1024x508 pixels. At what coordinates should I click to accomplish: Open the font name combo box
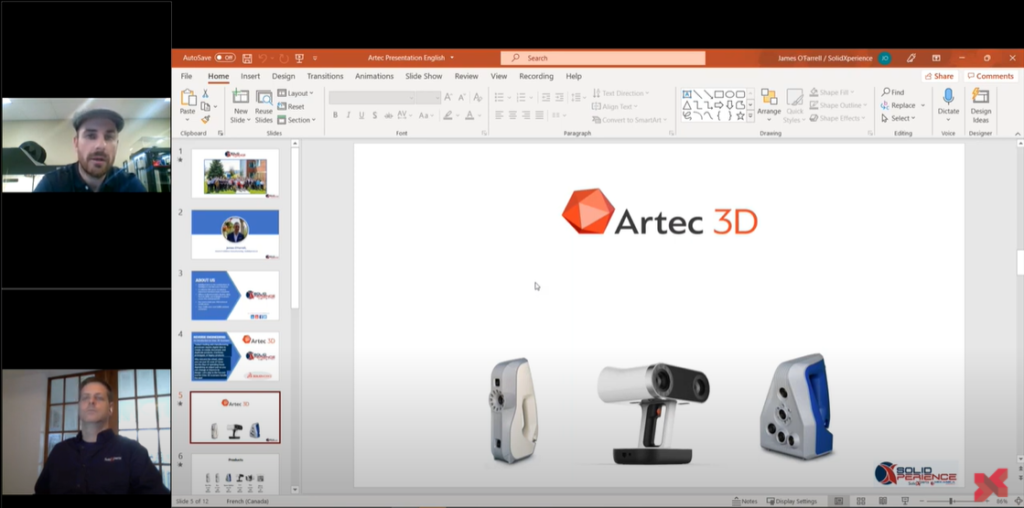pos(372,97)
